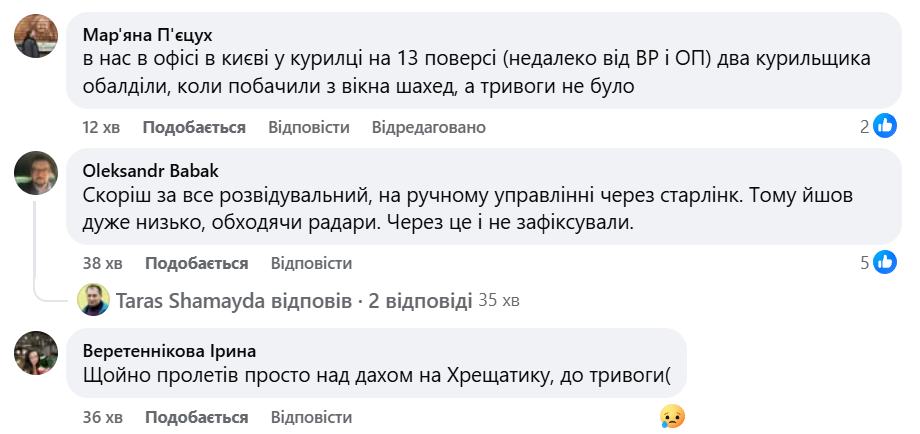Screen dimensions: 920x434
Task: Open Oleksandr Babak's avatar
Action: click(35, 174)
